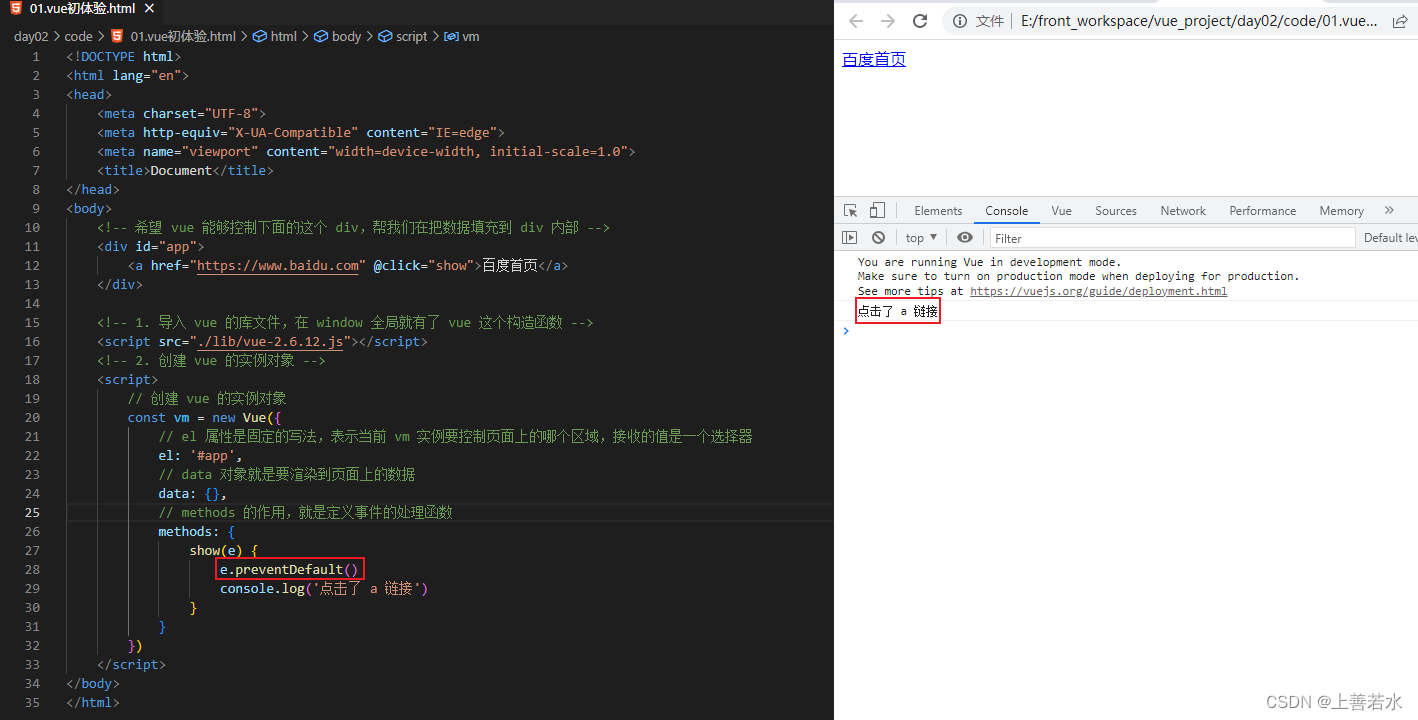Click the 'running Vue in development mode' message
The height and width of the screenshot is (720, 1418).
(989, 262)
